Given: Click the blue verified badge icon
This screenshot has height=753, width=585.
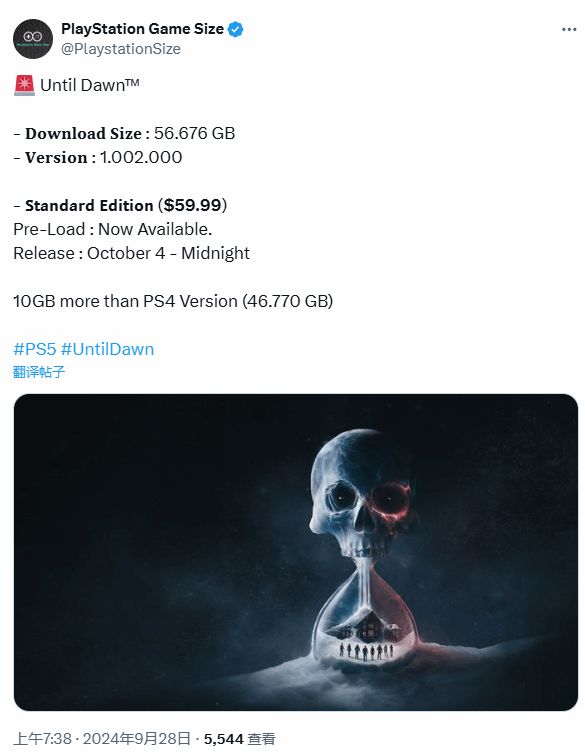Looking at the screenshot, I should point(235,29).
